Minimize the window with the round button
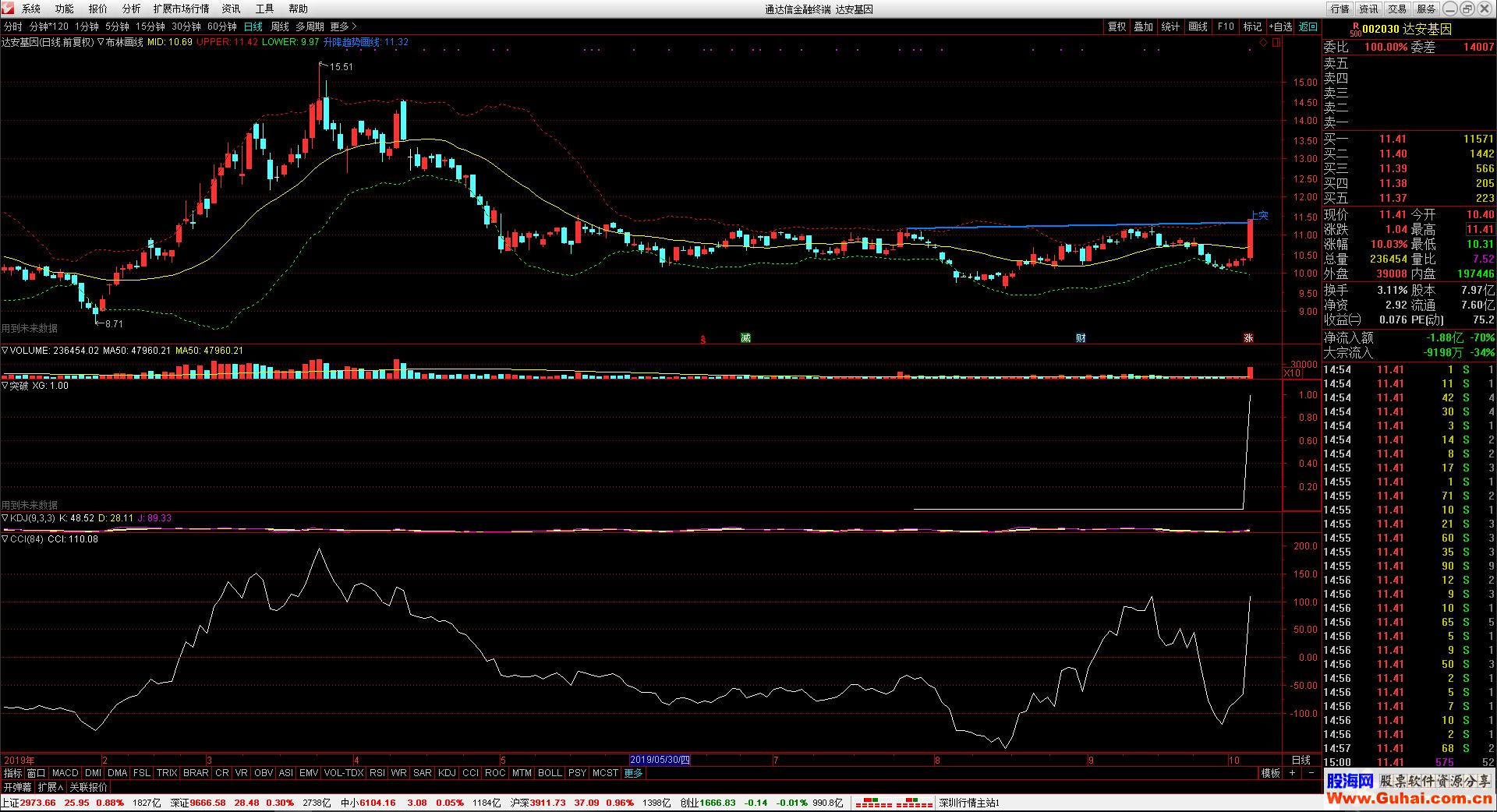This screenshot has width=1497, height=812. coord(1449,9)
